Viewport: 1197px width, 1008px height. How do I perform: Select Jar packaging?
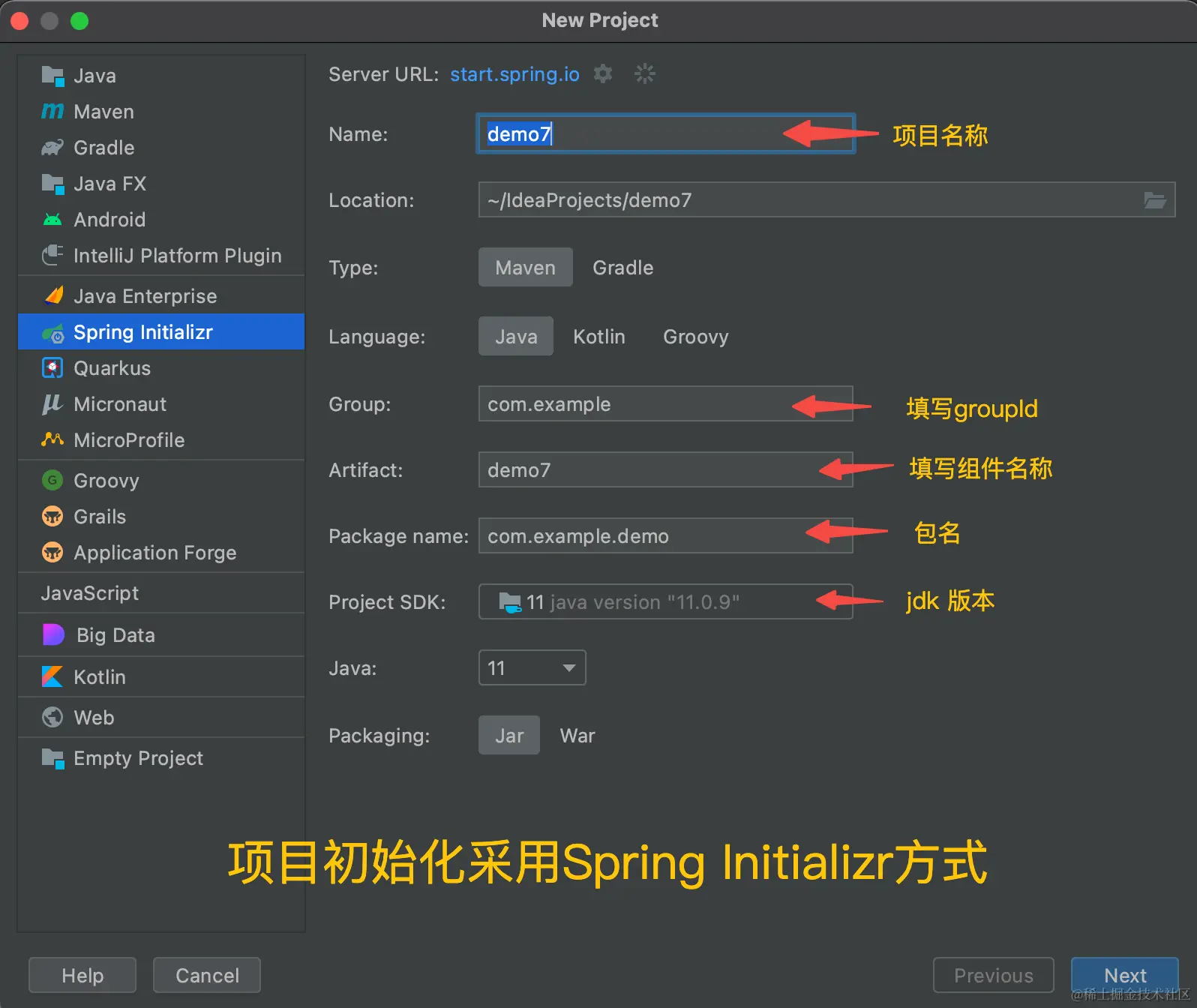(x=509, y=736)
